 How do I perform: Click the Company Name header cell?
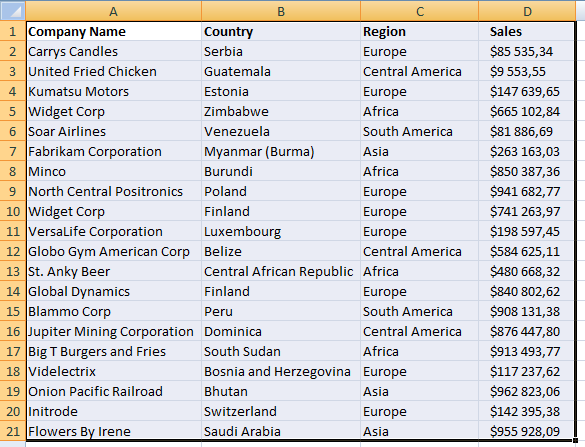[x=114, y=31]
